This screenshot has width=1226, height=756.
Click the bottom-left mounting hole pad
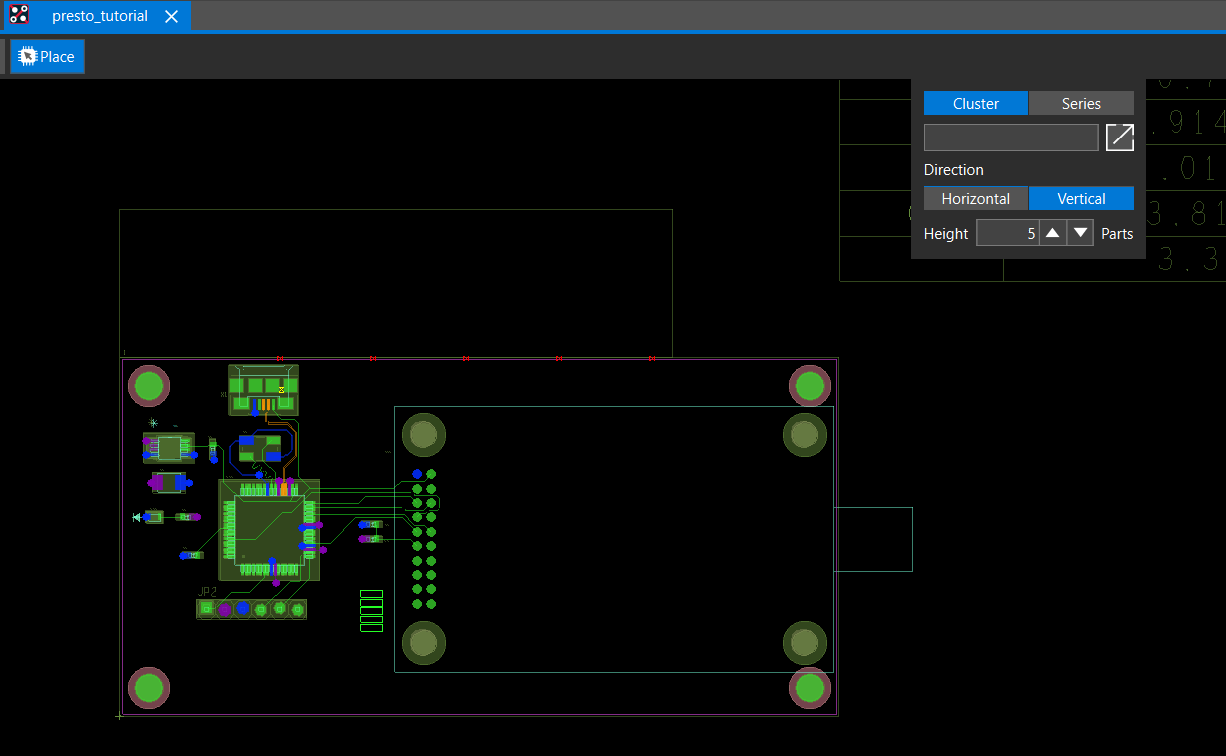[x=148, y=688]
